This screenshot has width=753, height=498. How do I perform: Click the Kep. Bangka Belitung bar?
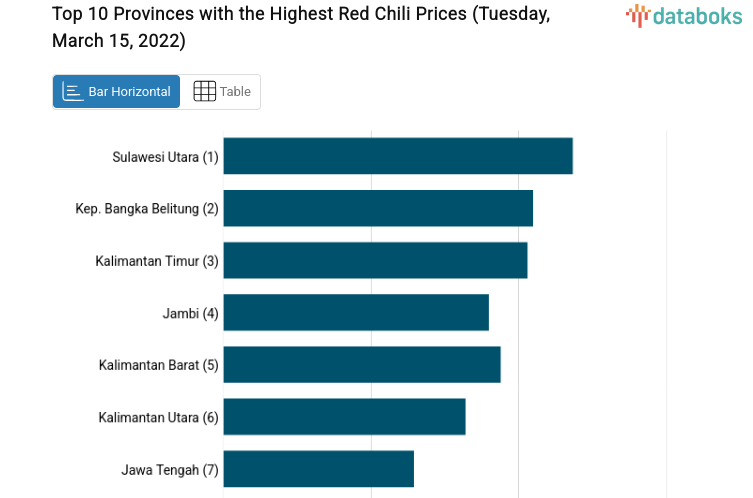click(377, 208)
